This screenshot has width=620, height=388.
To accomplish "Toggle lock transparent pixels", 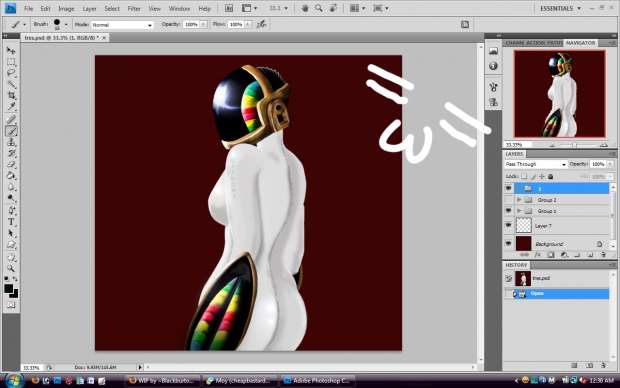I will (524, 176).
